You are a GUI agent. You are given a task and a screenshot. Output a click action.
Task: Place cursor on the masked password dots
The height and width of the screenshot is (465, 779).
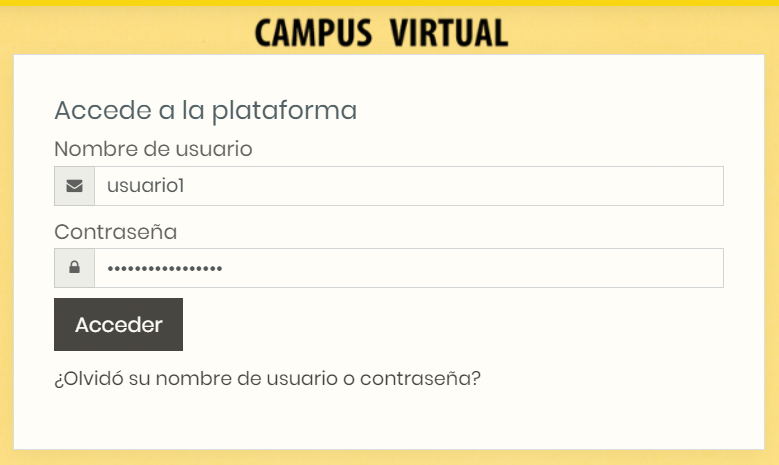(164, 269)
